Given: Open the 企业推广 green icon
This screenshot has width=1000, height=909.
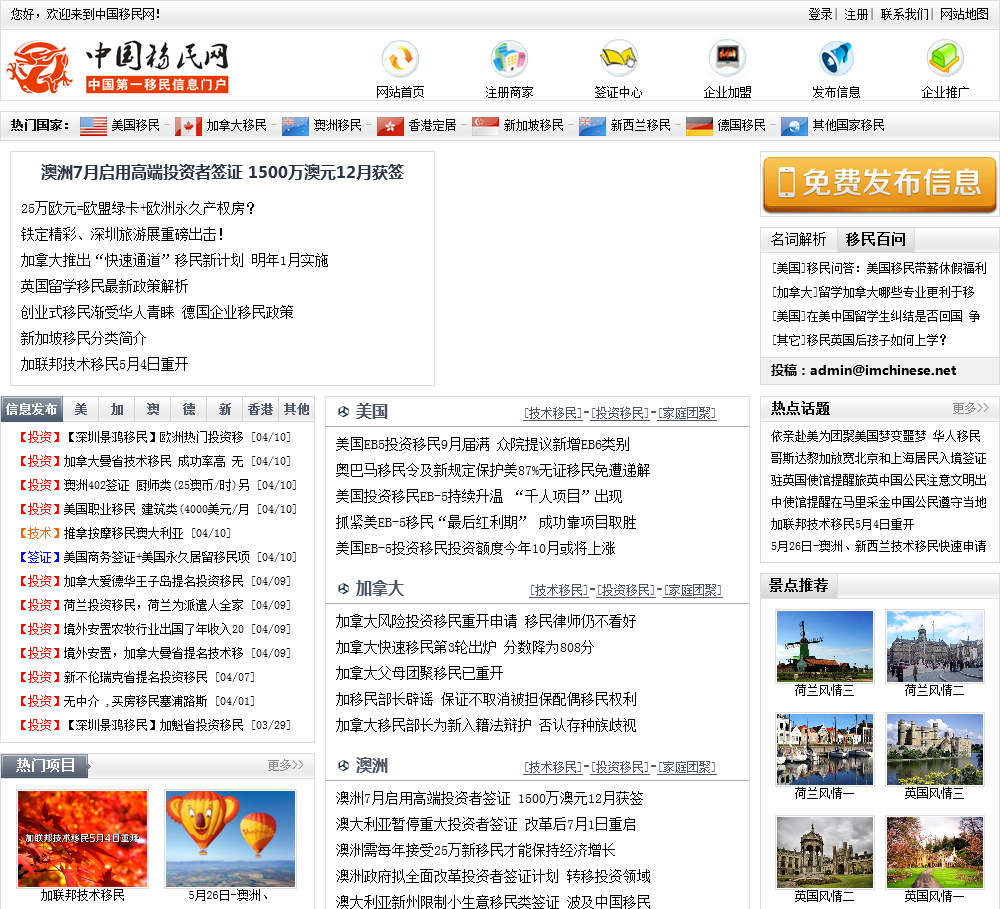Looking at the screenshot, I should click(945, 59).
